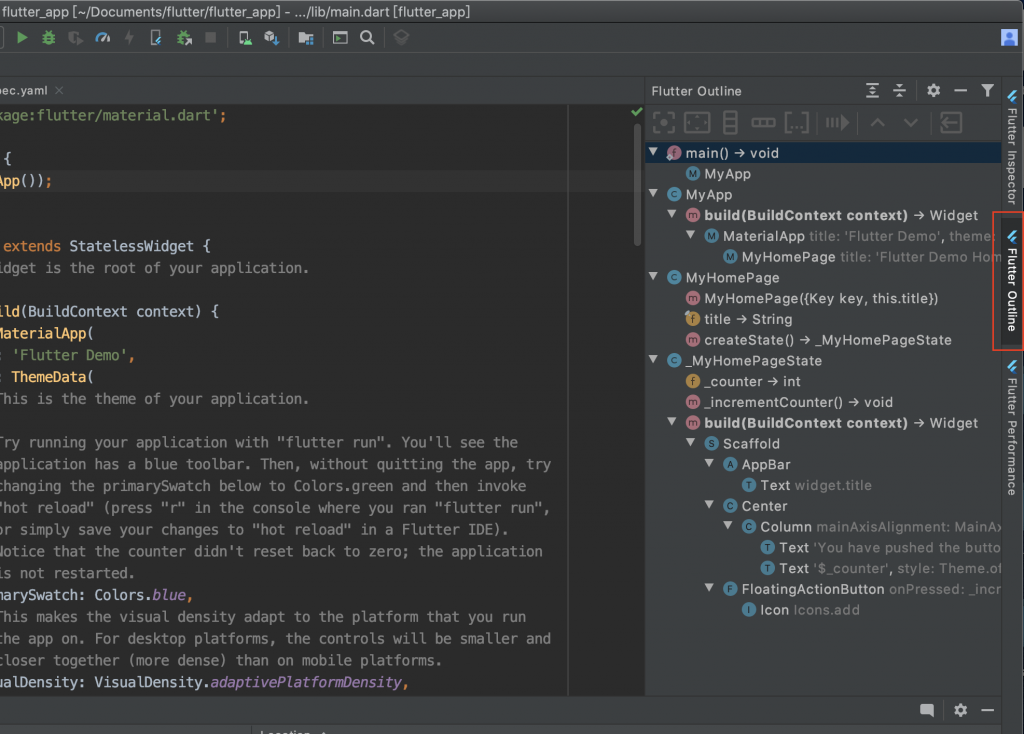Click Collapse All in Flutter Outline header

coord(899,91)
